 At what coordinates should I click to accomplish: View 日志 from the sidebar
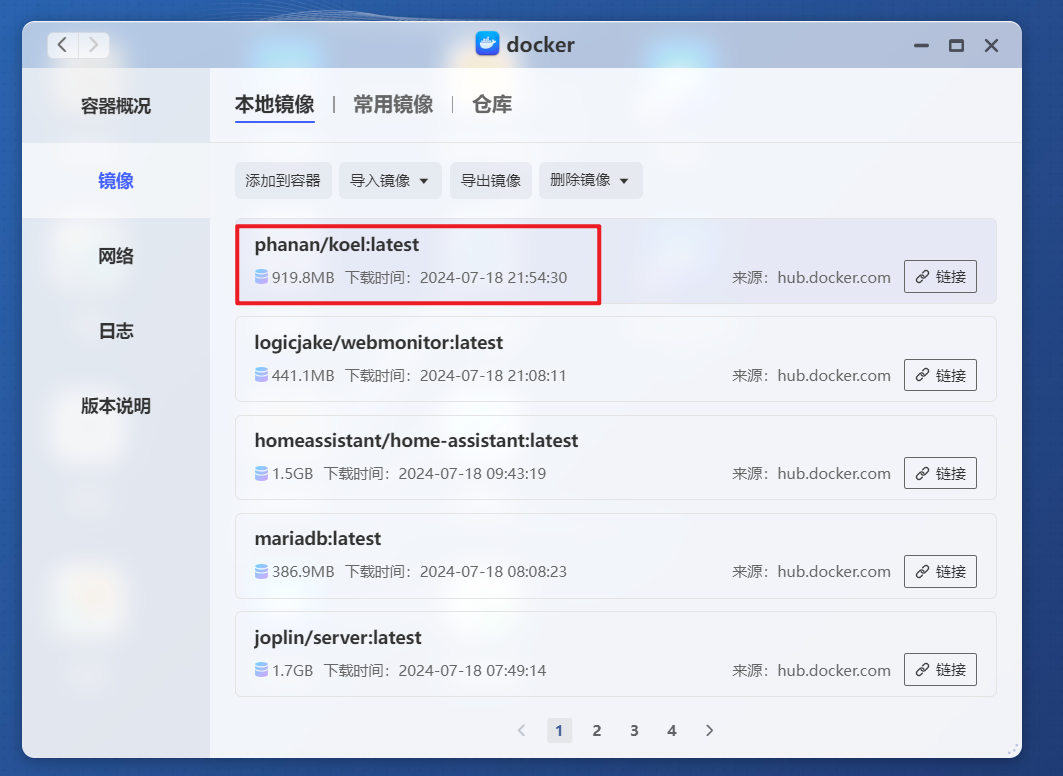pyautogui.click(x=115, y=331)
